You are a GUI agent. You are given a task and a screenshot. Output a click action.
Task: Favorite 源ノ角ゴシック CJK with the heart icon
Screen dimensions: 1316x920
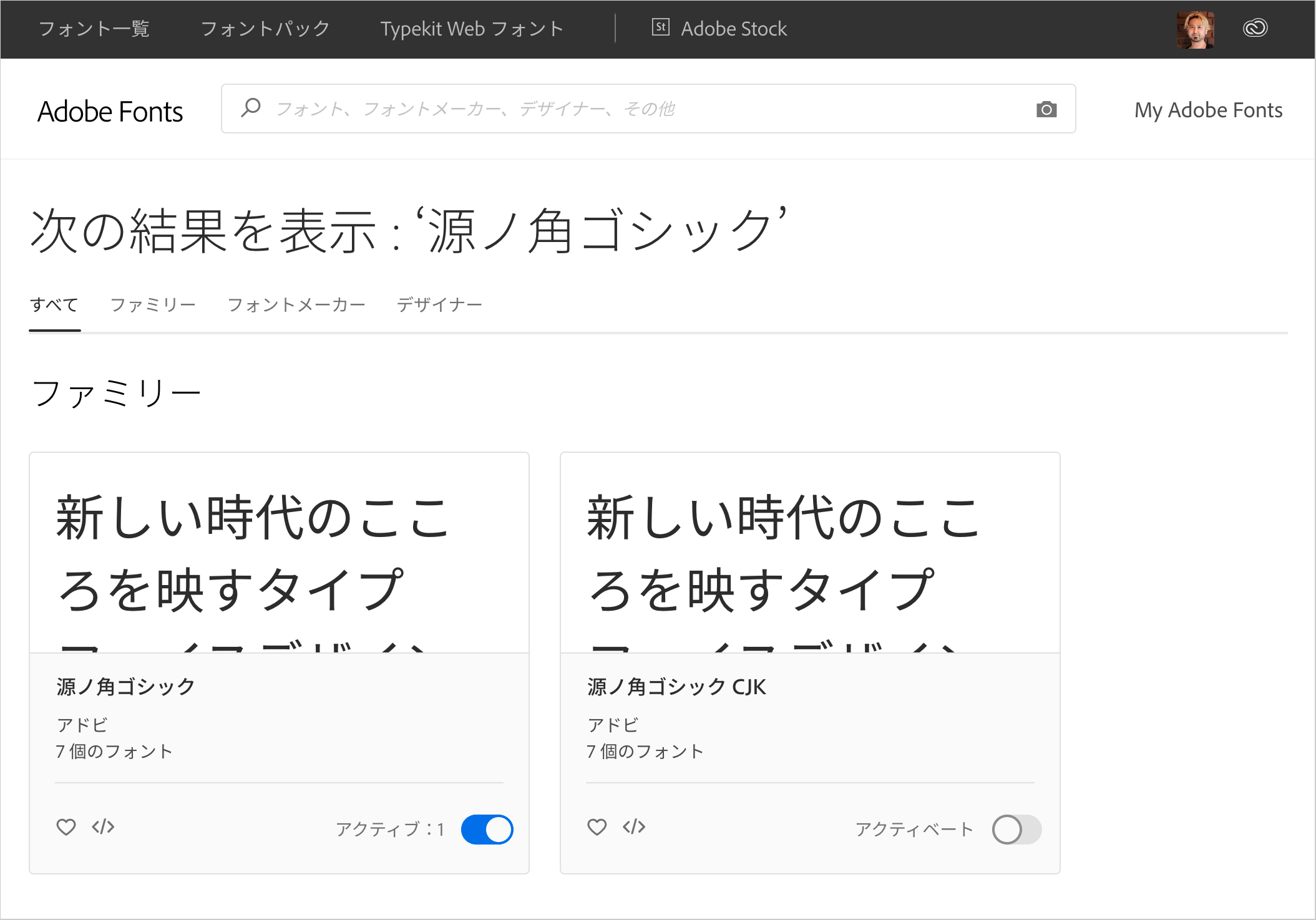[597, 827]
